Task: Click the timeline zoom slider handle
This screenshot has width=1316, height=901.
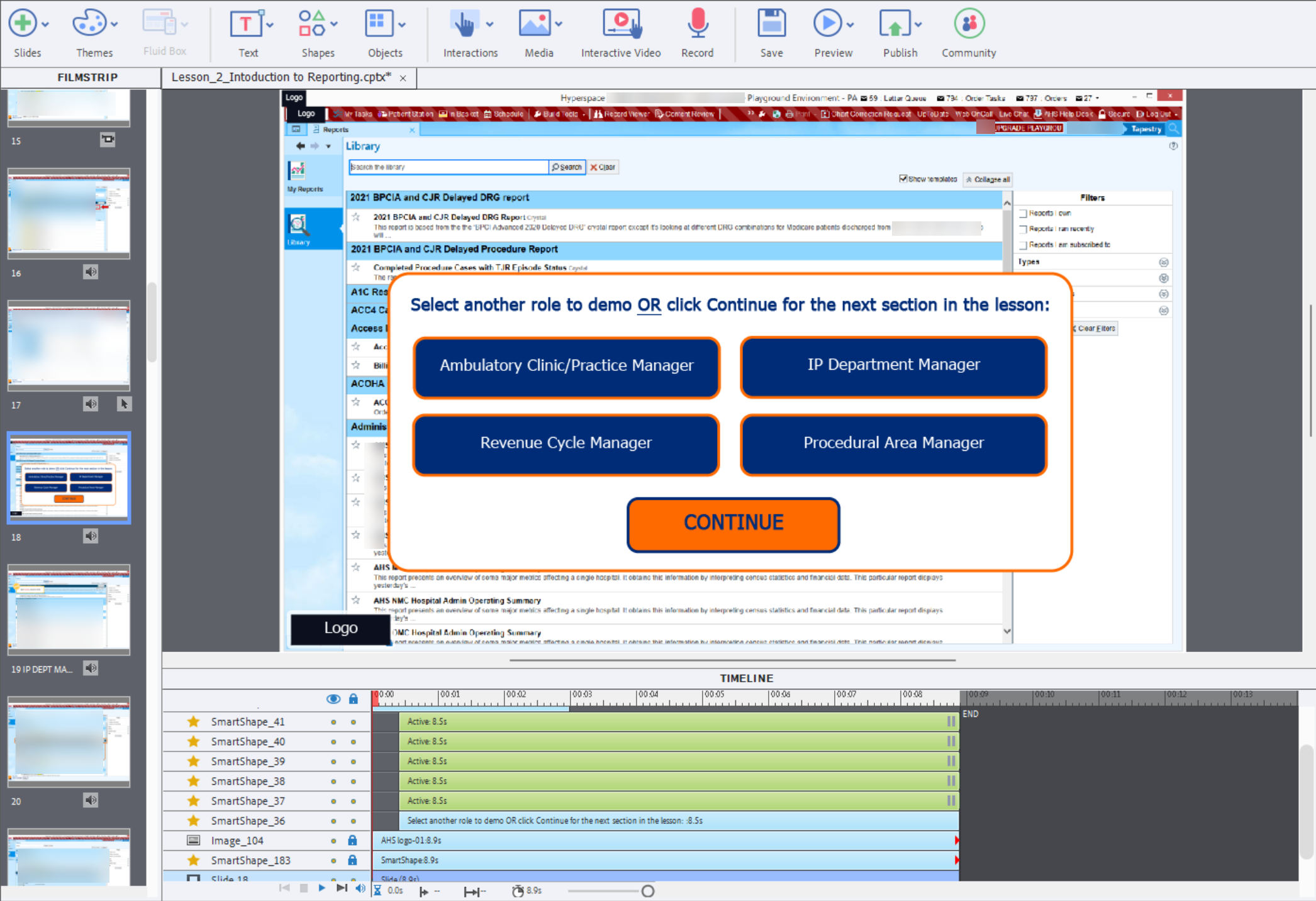Action: [648, 891]
